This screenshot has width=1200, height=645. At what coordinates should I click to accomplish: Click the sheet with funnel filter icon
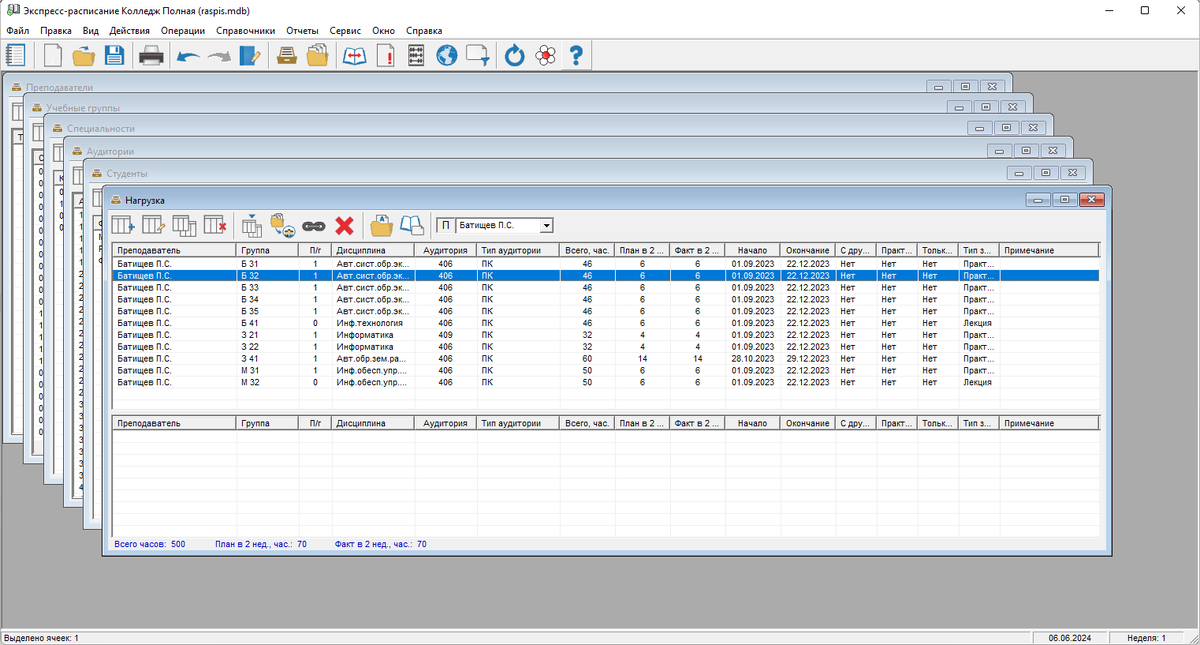click(x=478, y=55)
